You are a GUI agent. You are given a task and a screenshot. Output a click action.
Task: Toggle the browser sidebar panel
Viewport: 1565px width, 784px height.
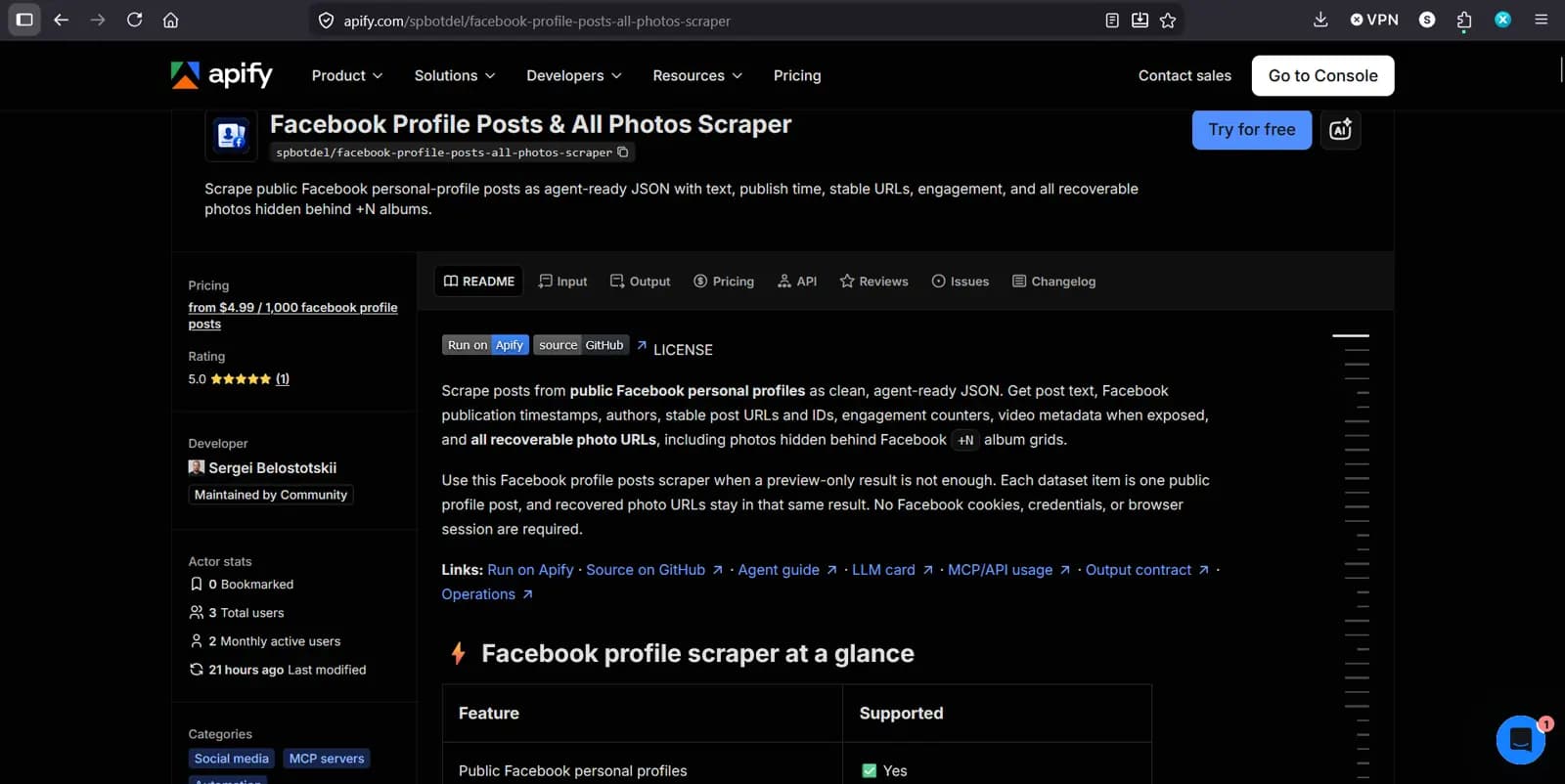pyautogui.click(x=24, y=20)
